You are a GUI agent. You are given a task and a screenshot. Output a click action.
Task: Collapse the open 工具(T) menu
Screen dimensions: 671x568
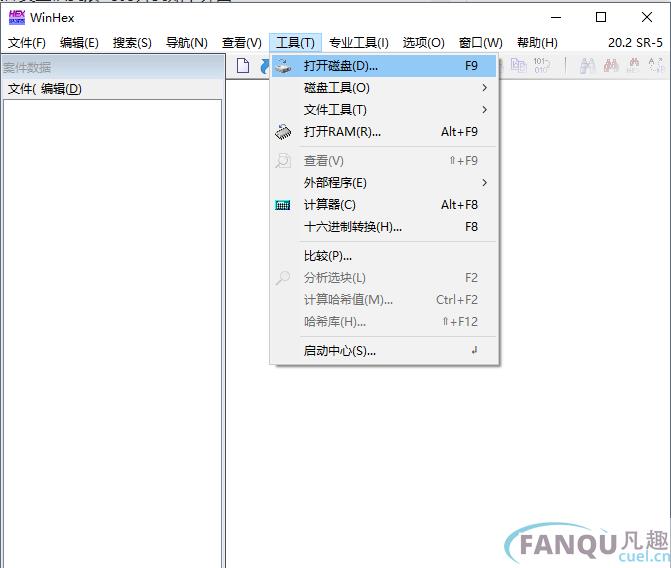[295, 43]
